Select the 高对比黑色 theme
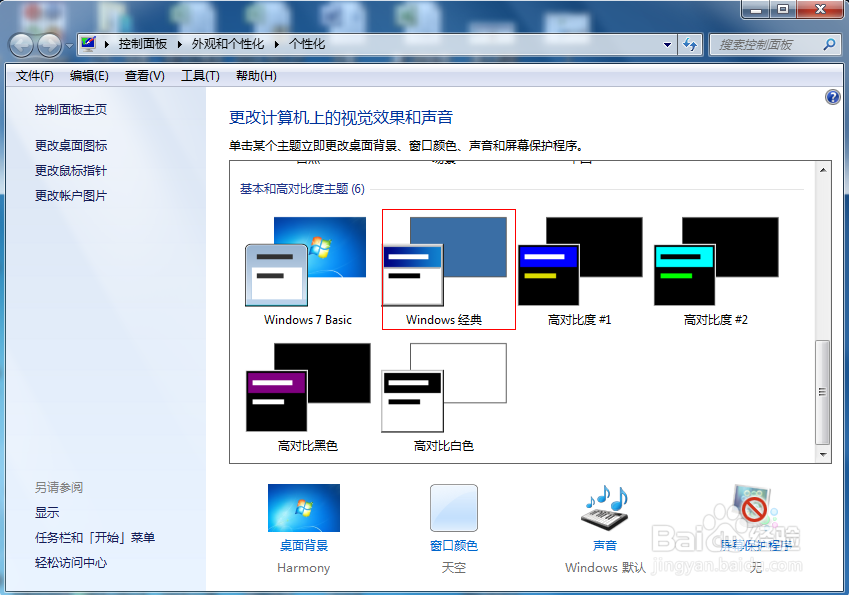This screenshot has height=595, width=849. [x=308, y=396]
